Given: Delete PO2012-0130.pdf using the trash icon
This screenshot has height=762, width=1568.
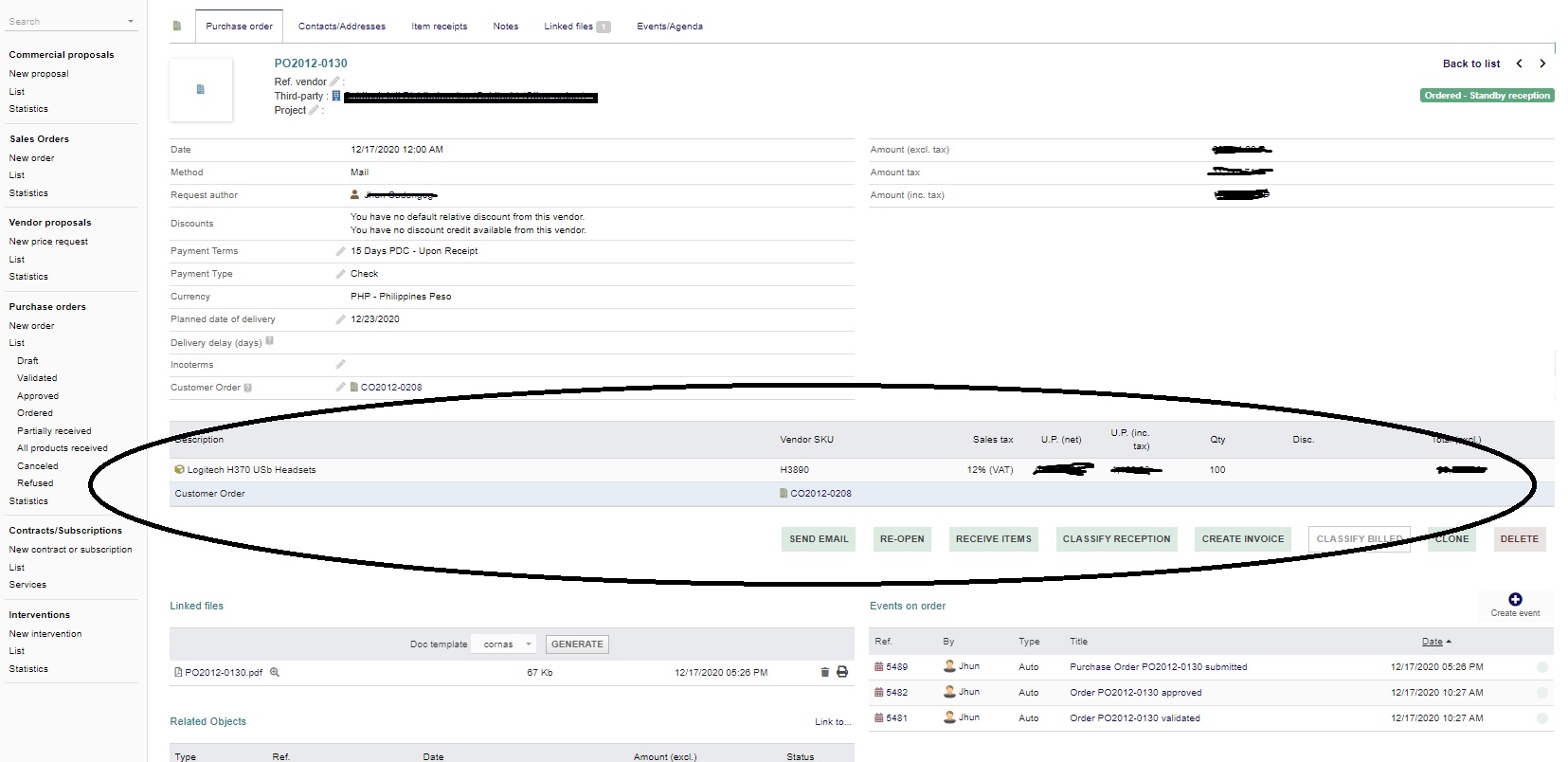Looking at the screenshot, I should 824,672.
